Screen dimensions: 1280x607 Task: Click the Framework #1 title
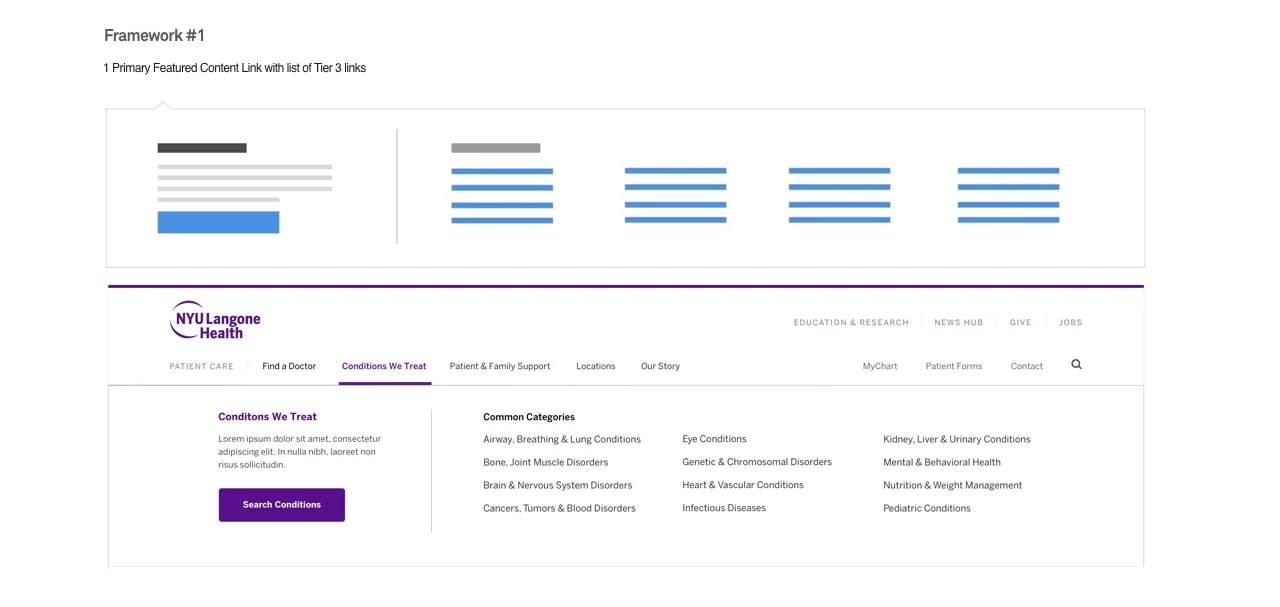[155, 36]
